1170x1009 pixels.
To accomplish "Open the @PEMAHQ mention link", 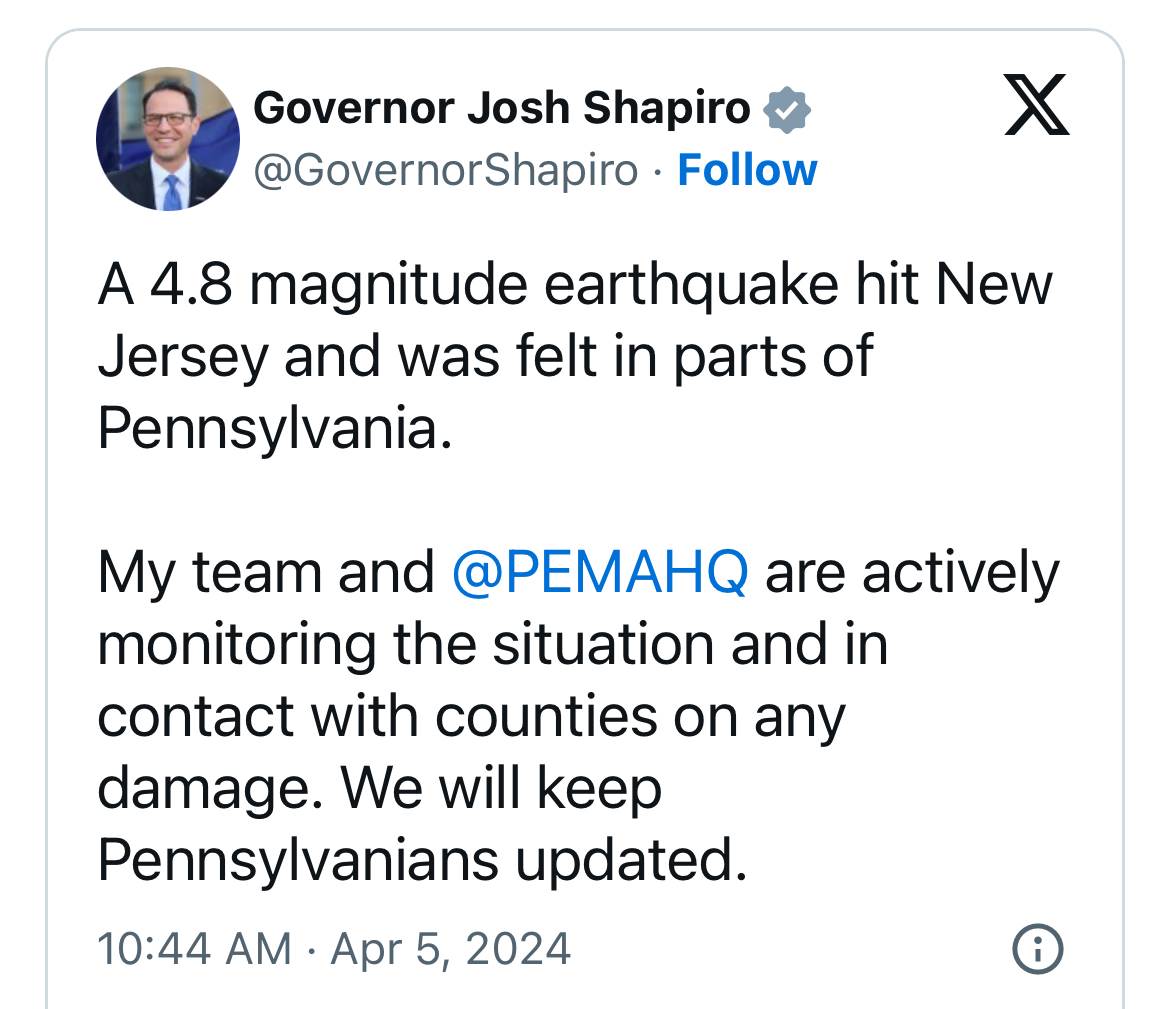I will click(x=600, y=573).
